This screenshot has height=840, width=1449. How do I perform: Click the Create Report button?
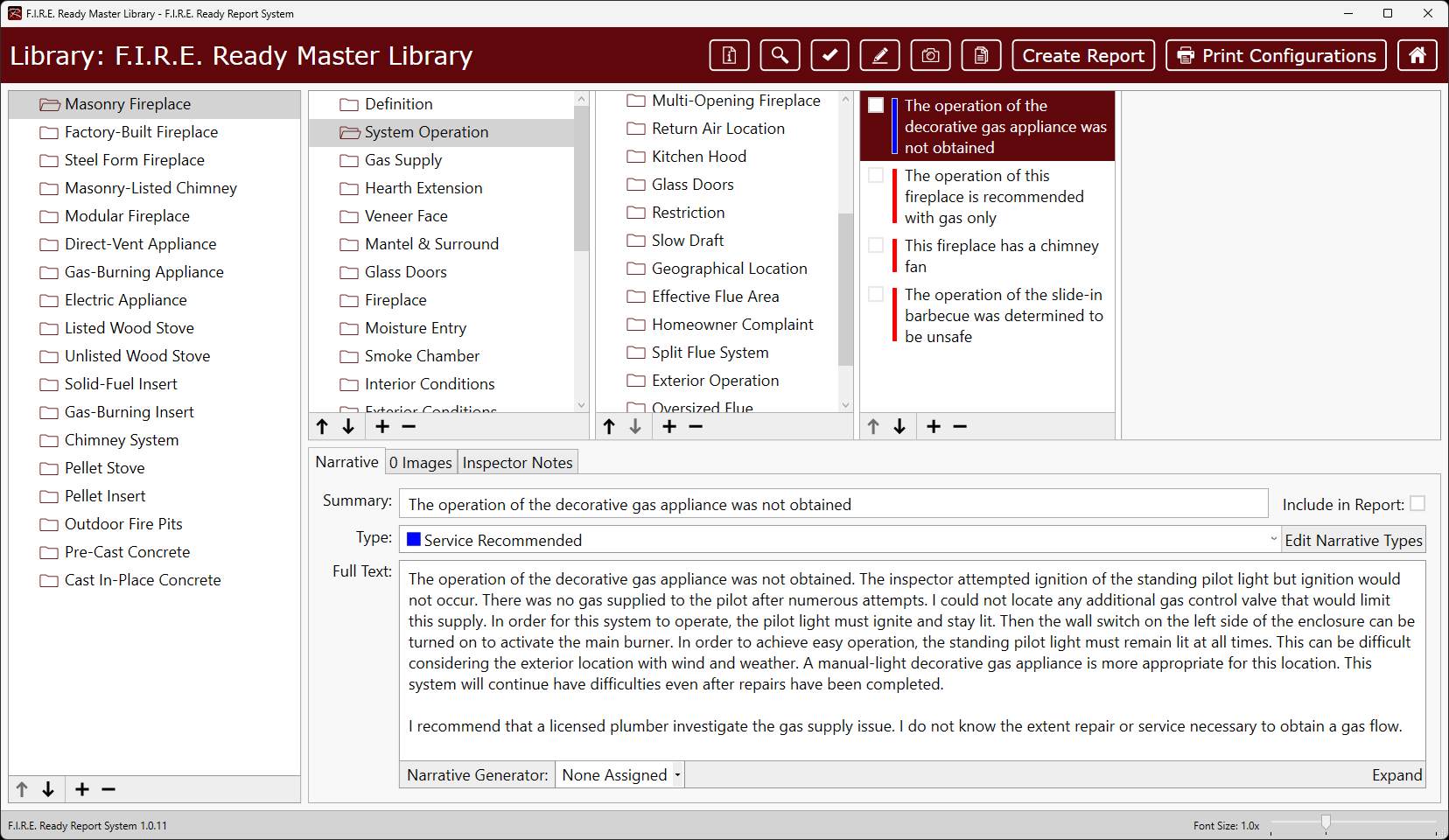tap(1082, 54)
